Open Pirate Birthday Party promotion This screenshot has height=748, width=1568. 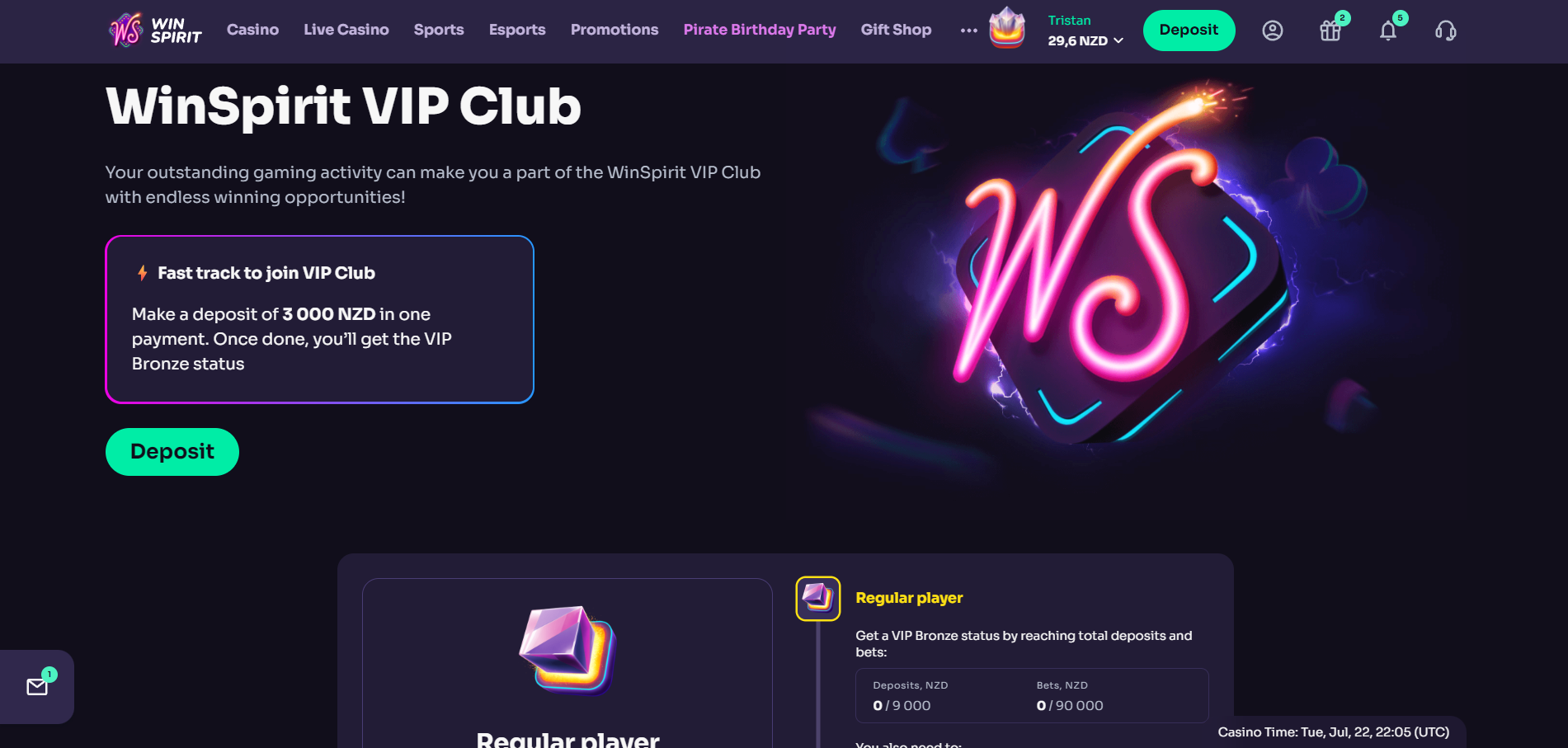760,30
